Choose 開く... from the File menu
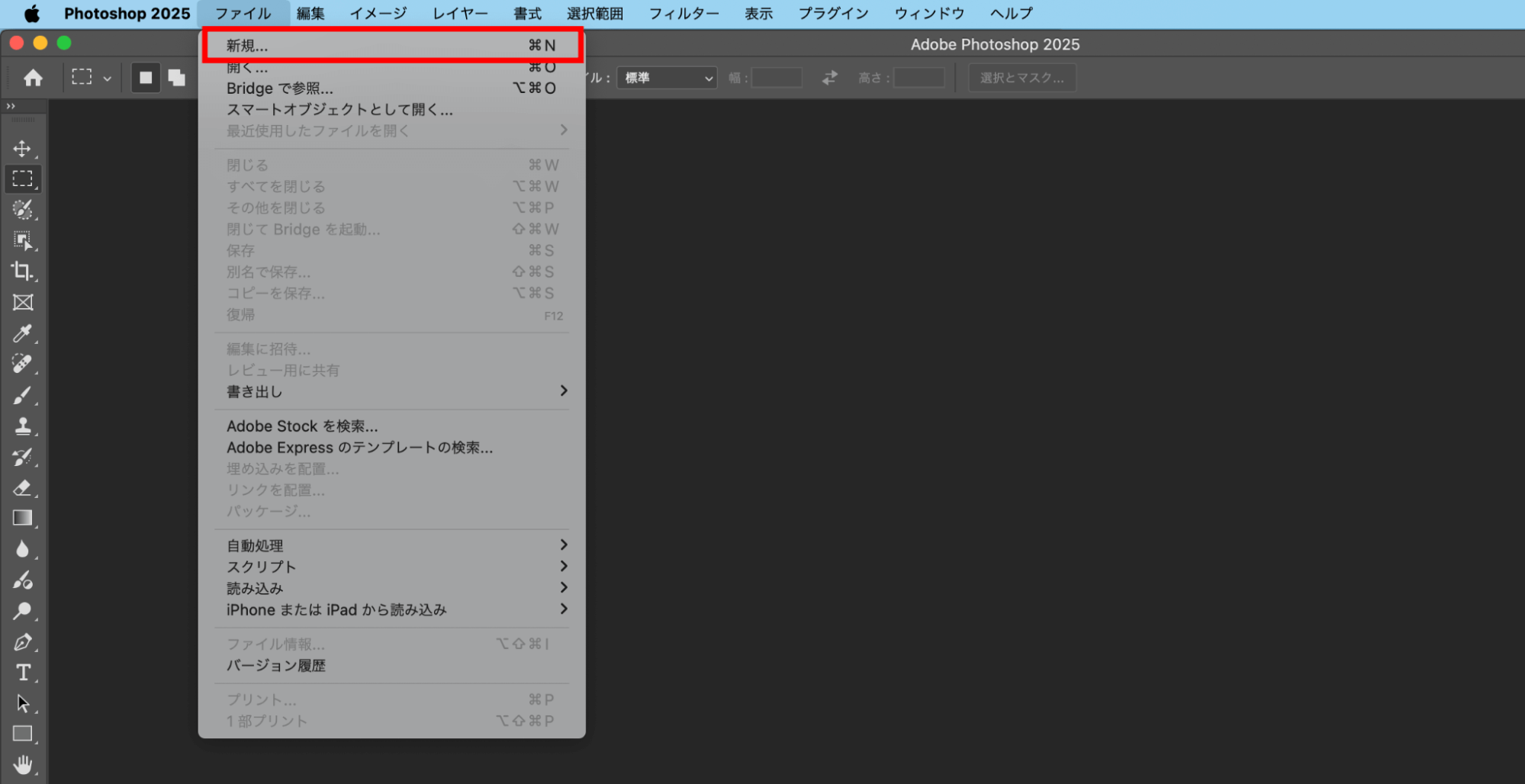This screenshot has width=1525, height=784. pos(391,67)
